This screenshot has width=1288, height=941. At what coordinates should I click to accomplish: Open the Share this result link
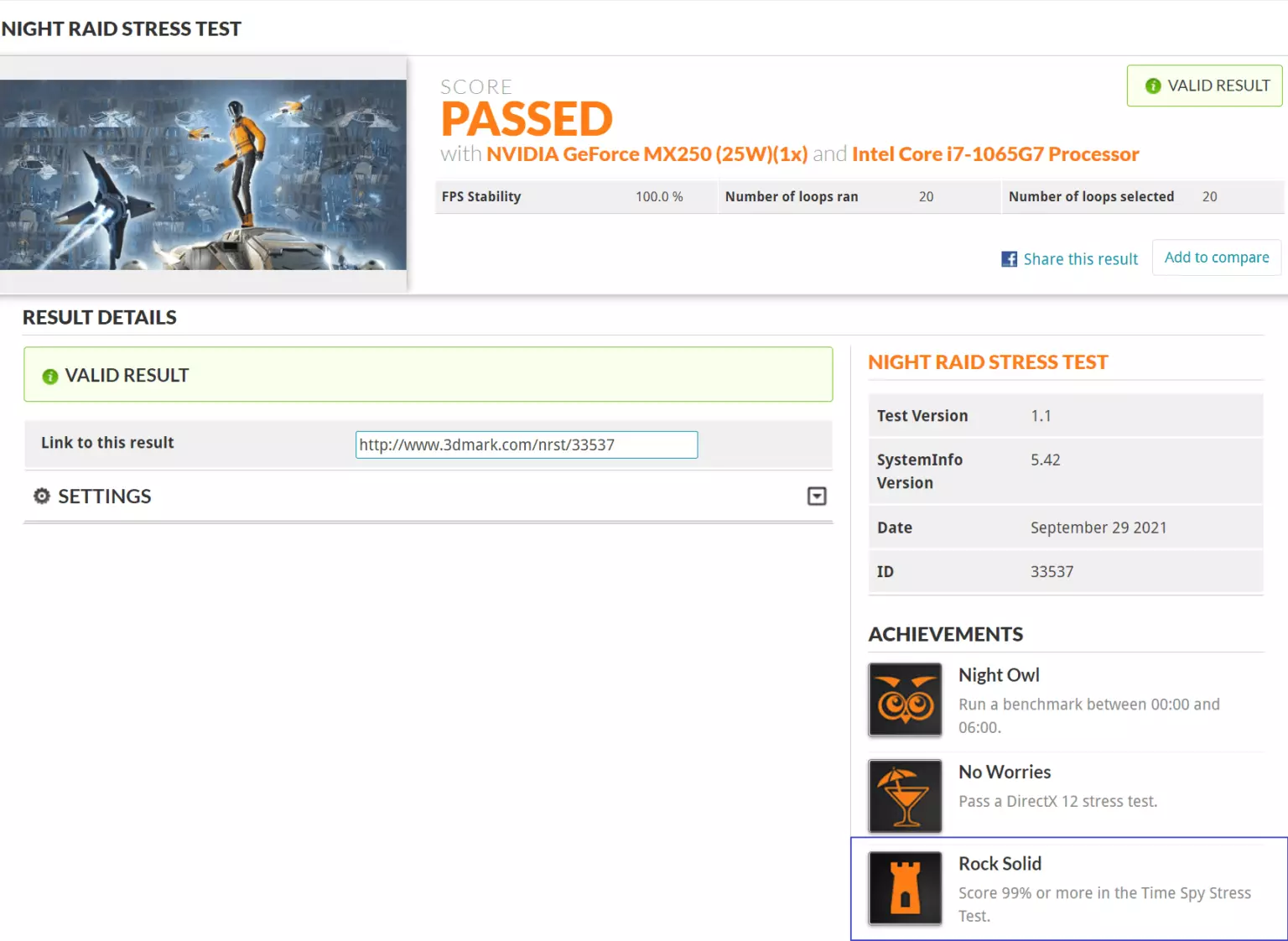1080,259
